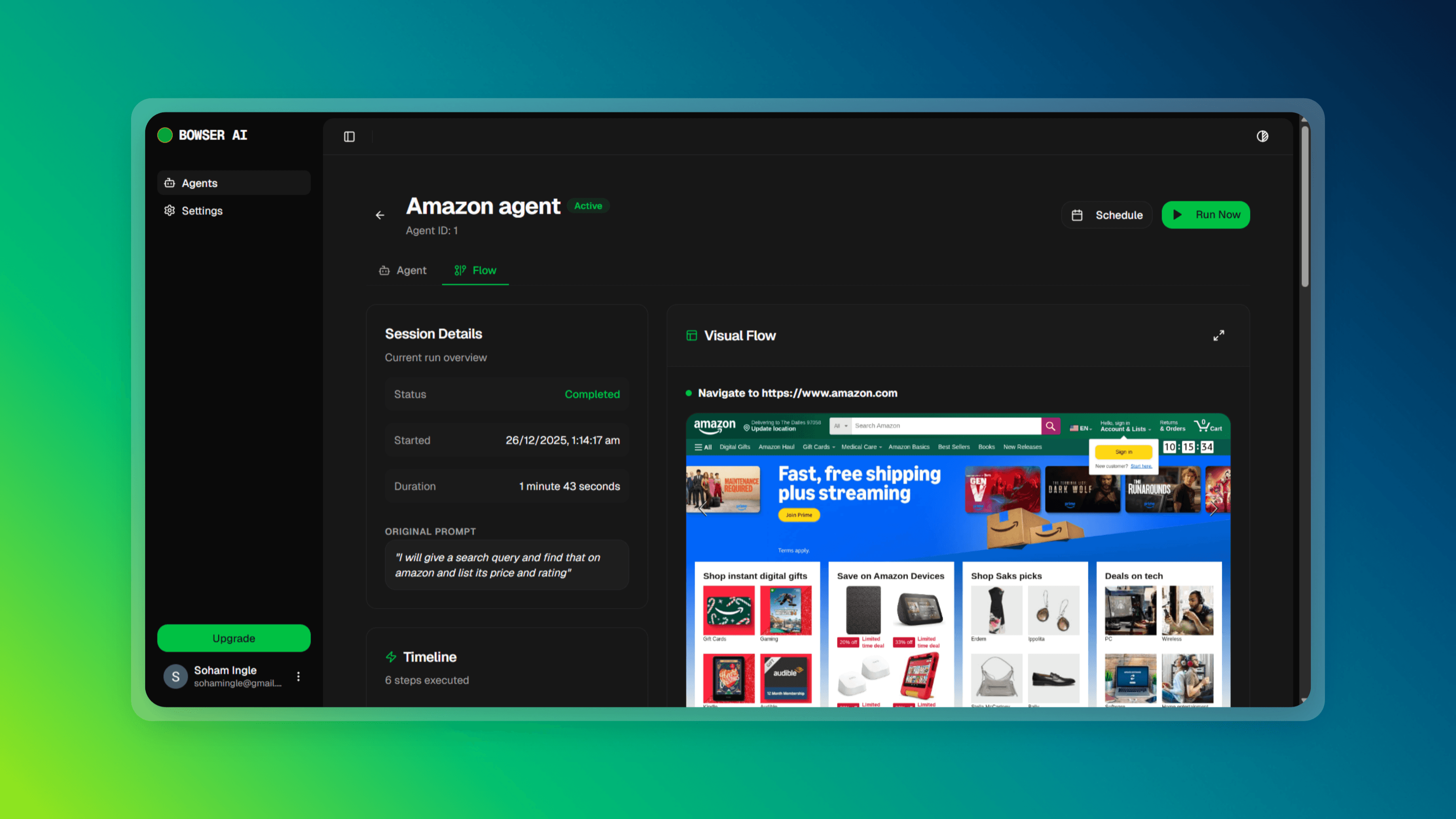Open Settings via the gear icon
The height and width of the screenshot is (819, 1456).
169,210
